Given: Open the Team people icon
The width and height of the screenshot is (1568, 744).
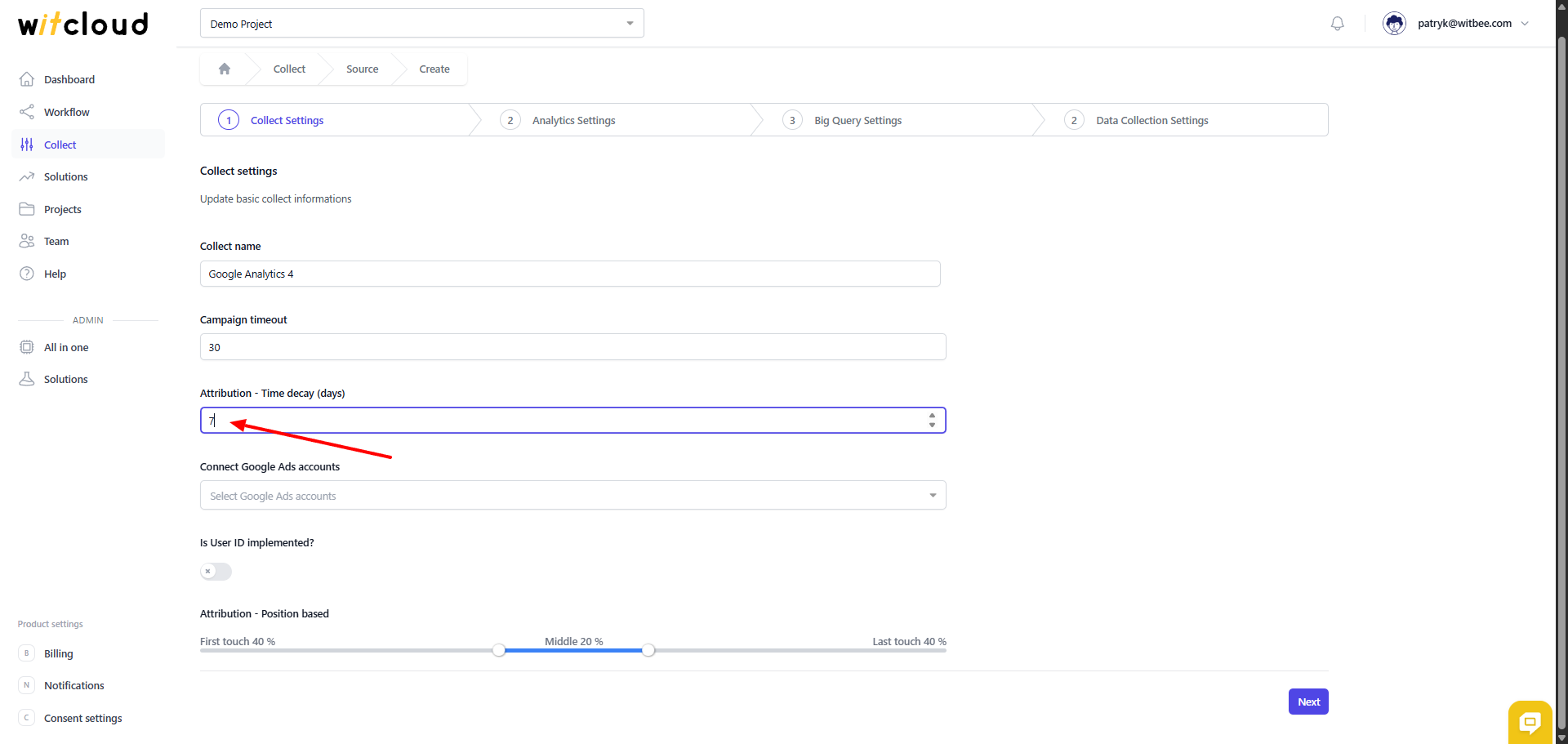Looking at the screenshot, I should coord(27,241).
